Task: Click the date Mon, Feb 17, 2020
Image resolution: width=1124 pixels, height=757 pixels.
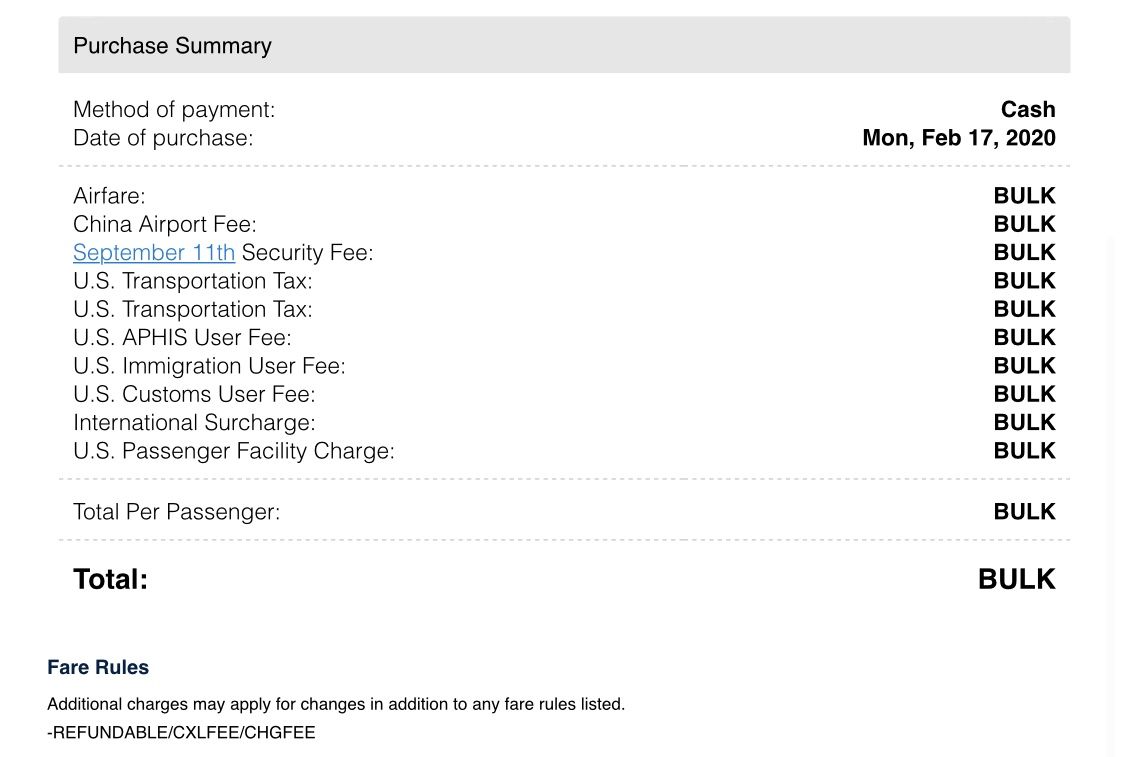Action: (x=959, y=138)
